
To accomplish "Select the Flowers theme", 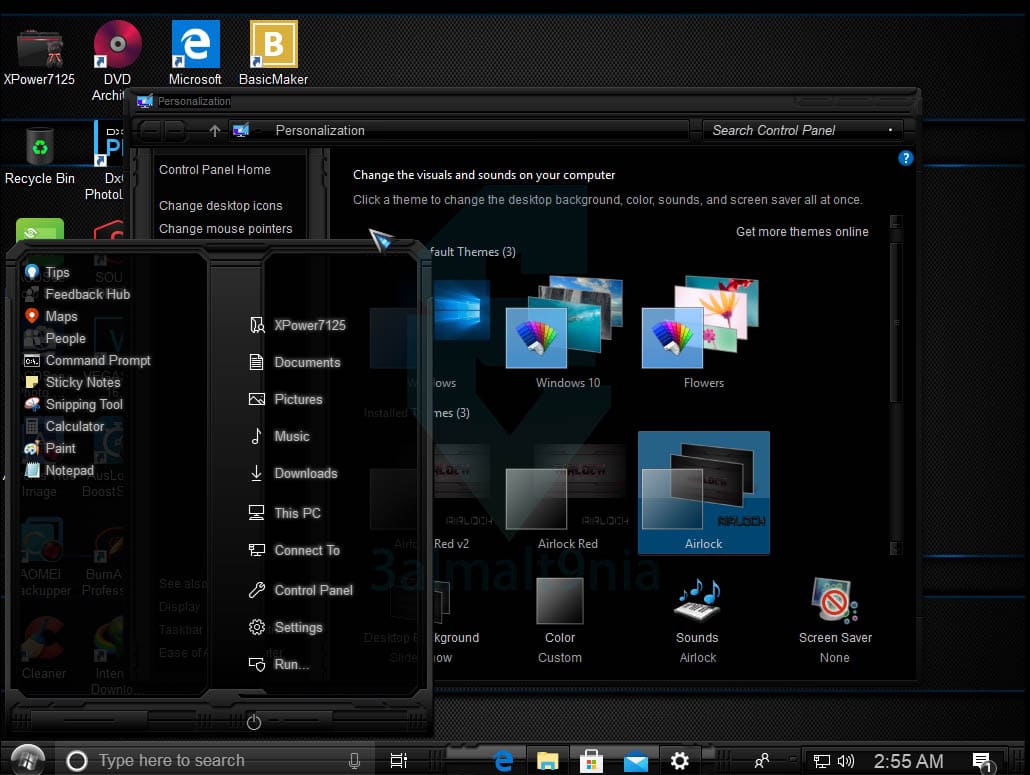I will [x=703, y=333].
